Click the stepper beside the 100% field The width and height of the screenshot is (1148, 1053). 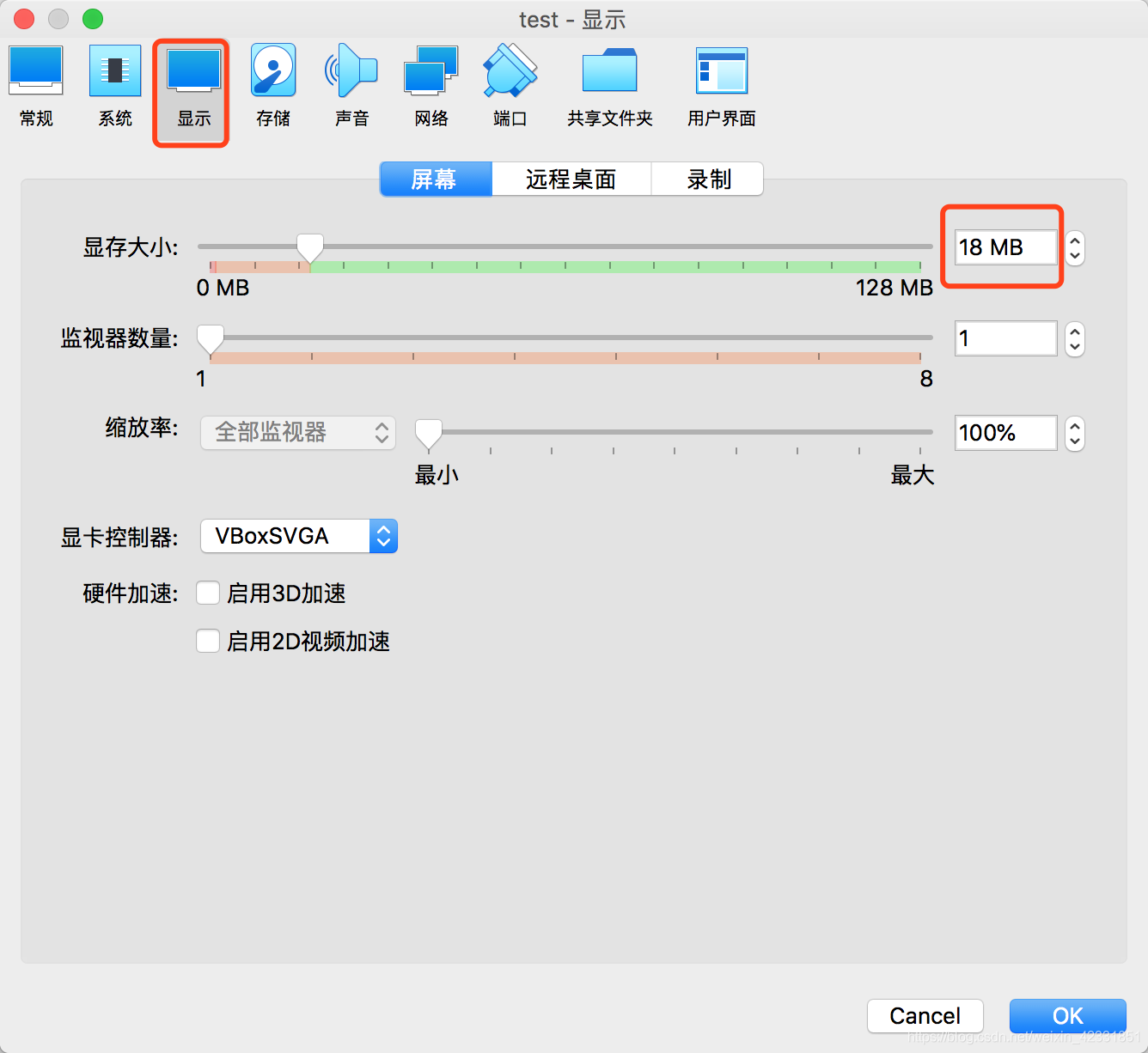click(1075, 433)
